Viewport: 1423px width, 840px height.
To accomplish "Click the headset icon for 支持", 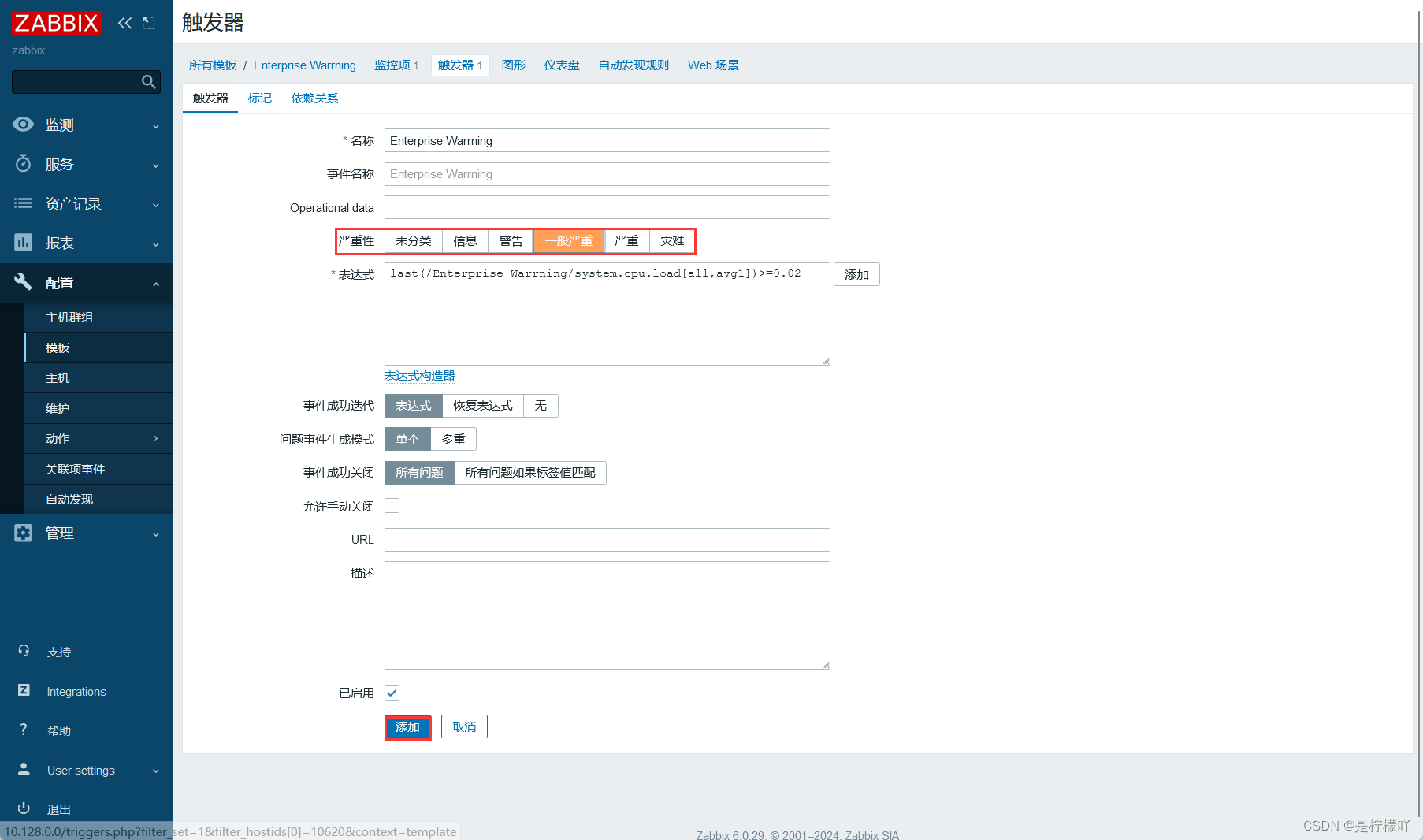I will click(x=24, y=651).
